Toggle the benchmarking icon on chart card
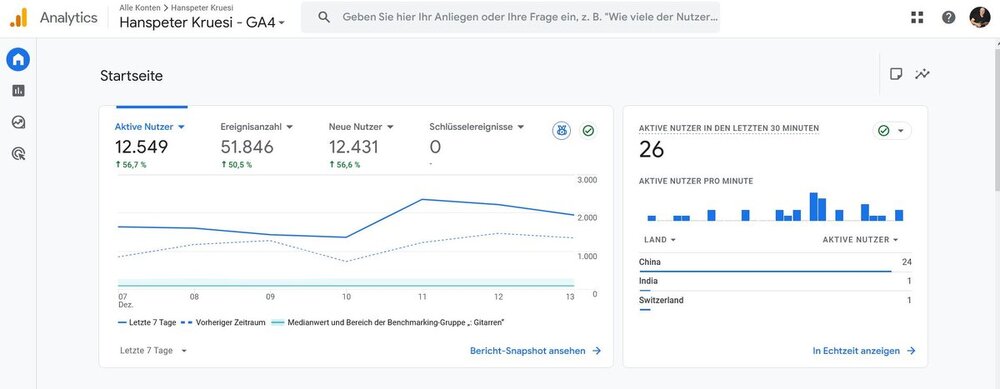The image size is (1000, 389). (561, 131)
